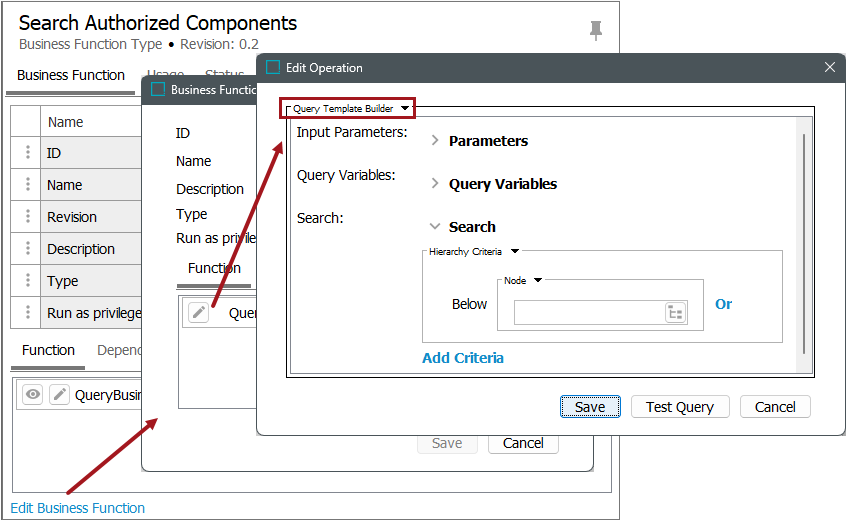
Task: Open the row menu for Description
Action: click(28, 249)
